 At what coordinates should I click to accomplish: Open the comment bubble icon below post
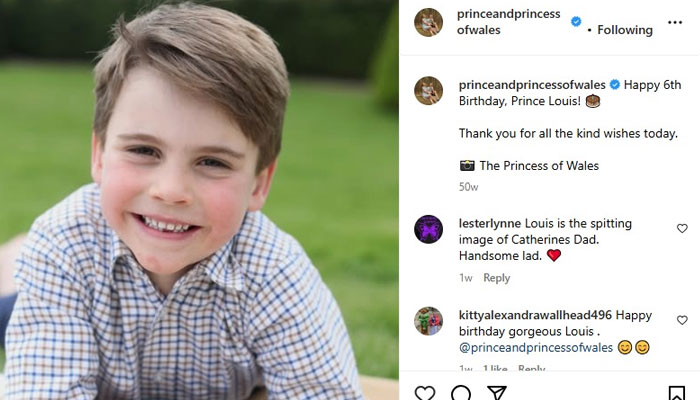point(461,393)
